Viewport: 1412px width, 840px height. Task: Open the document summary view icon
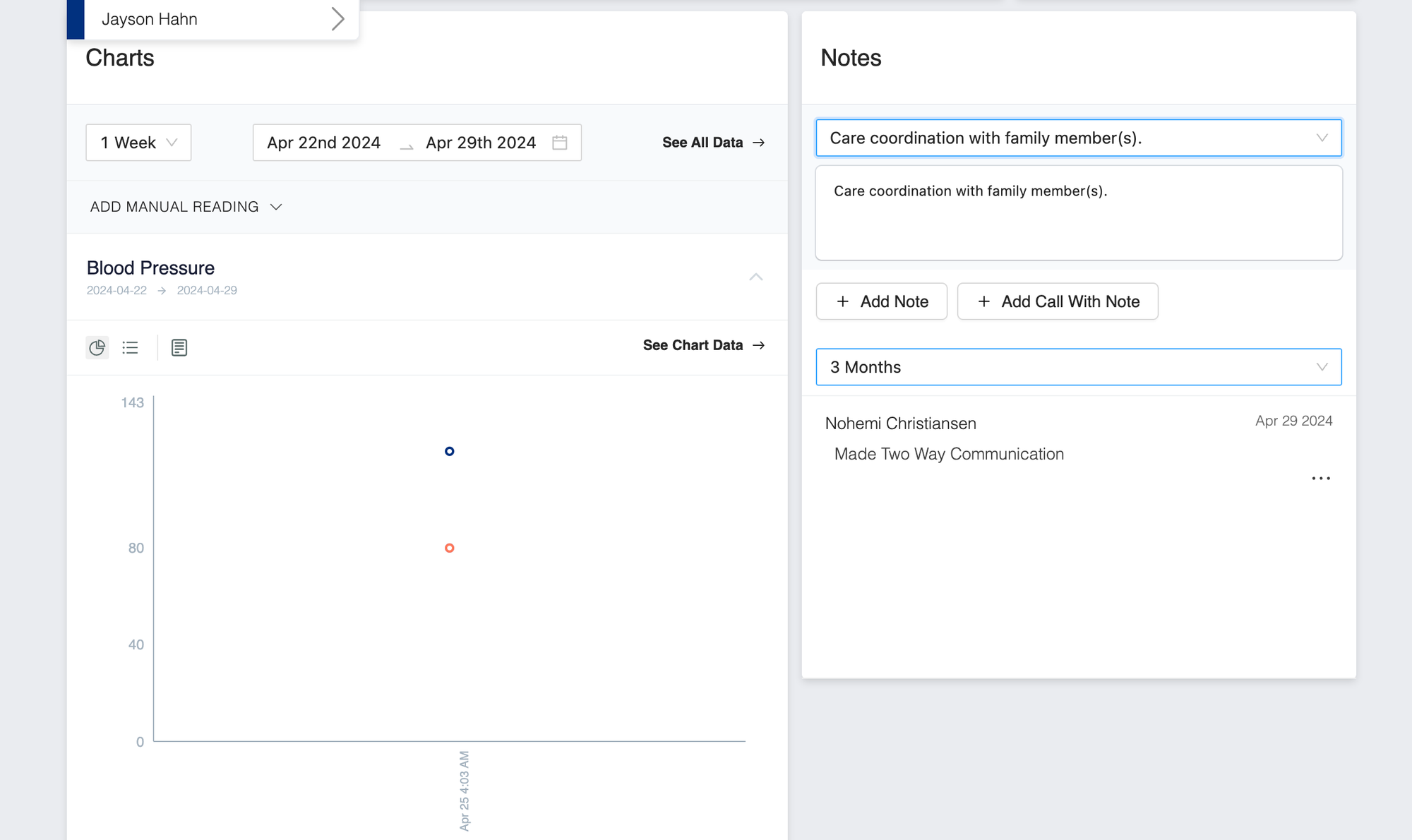point(179,347)
